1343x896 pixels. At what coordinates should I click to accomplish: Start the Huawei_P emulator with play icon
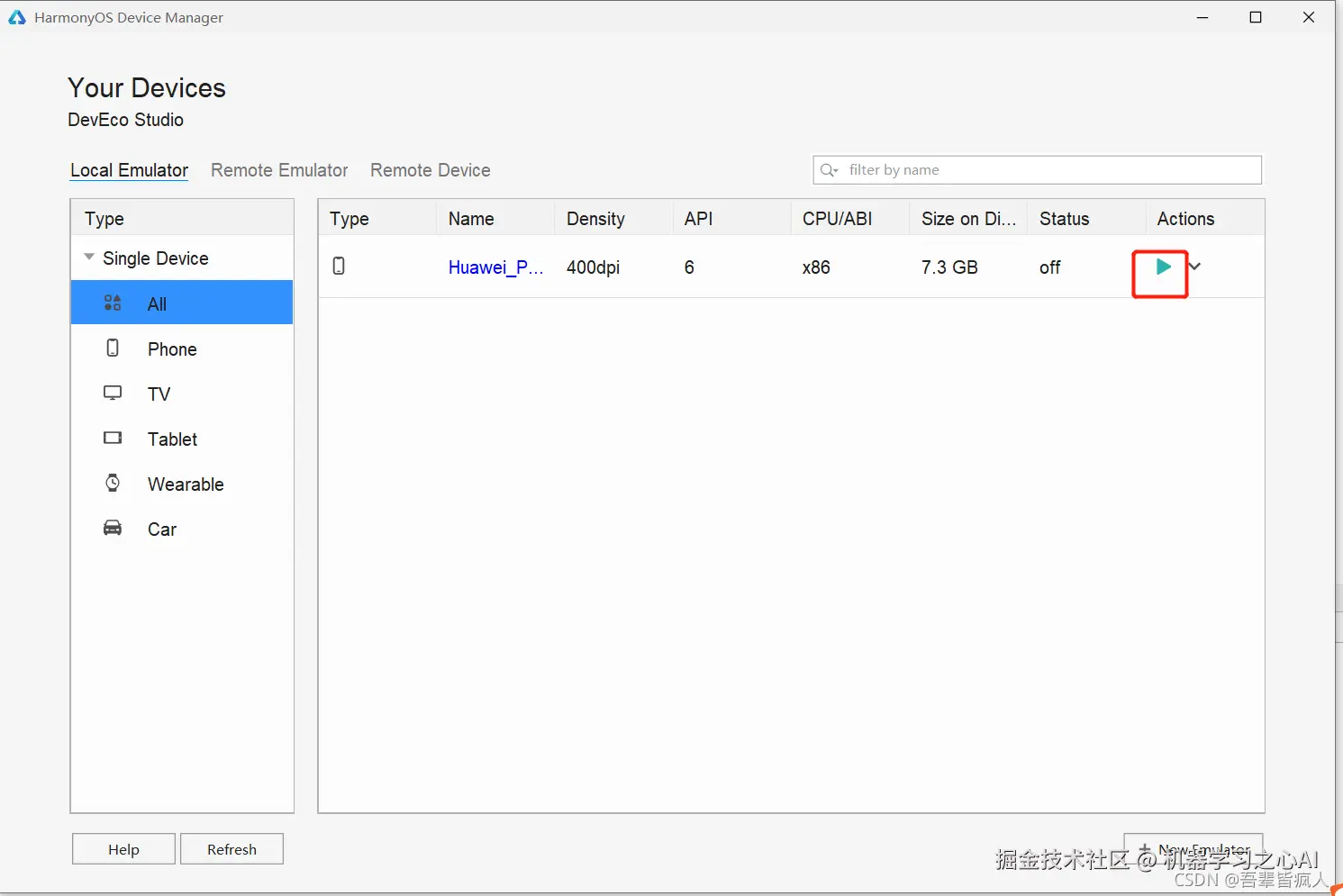click(x=1163, y=267)
